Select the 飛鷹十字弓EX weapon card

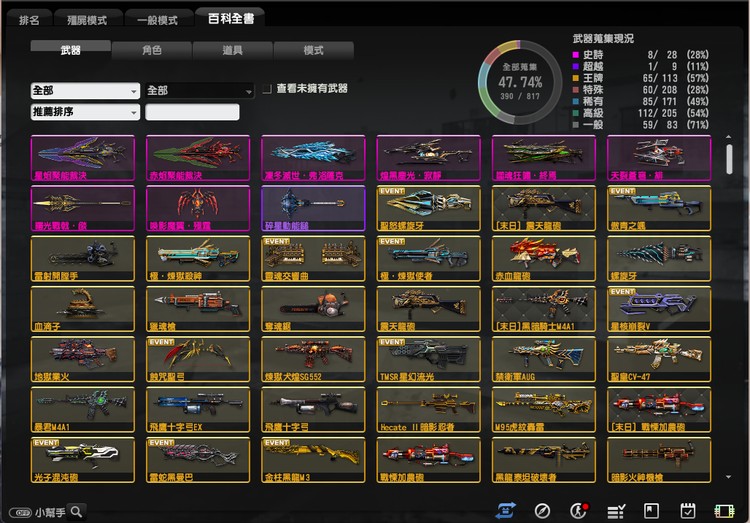click(x=198, y=410)
